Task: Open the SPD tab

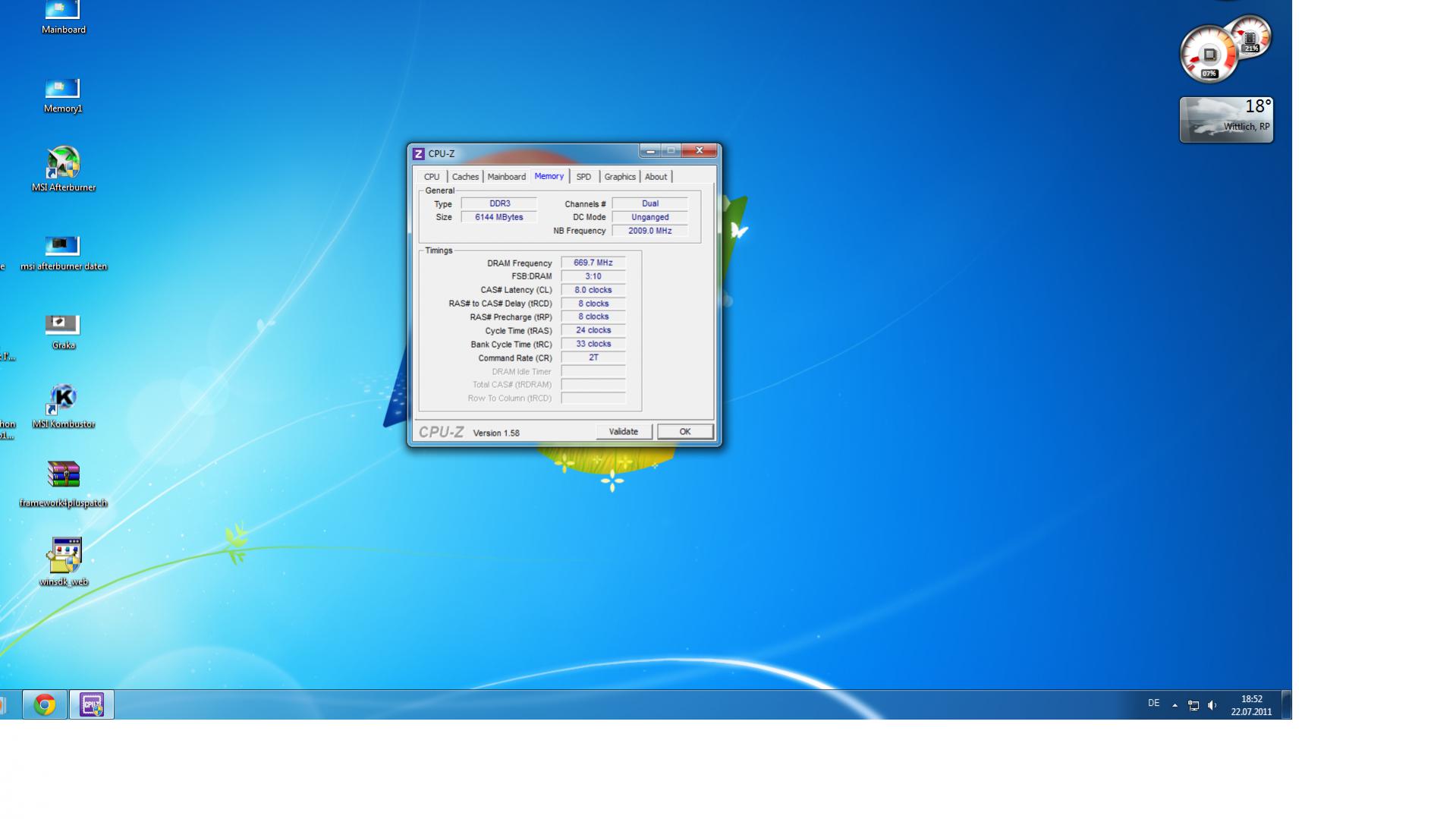Action: [x=583, y=177]
